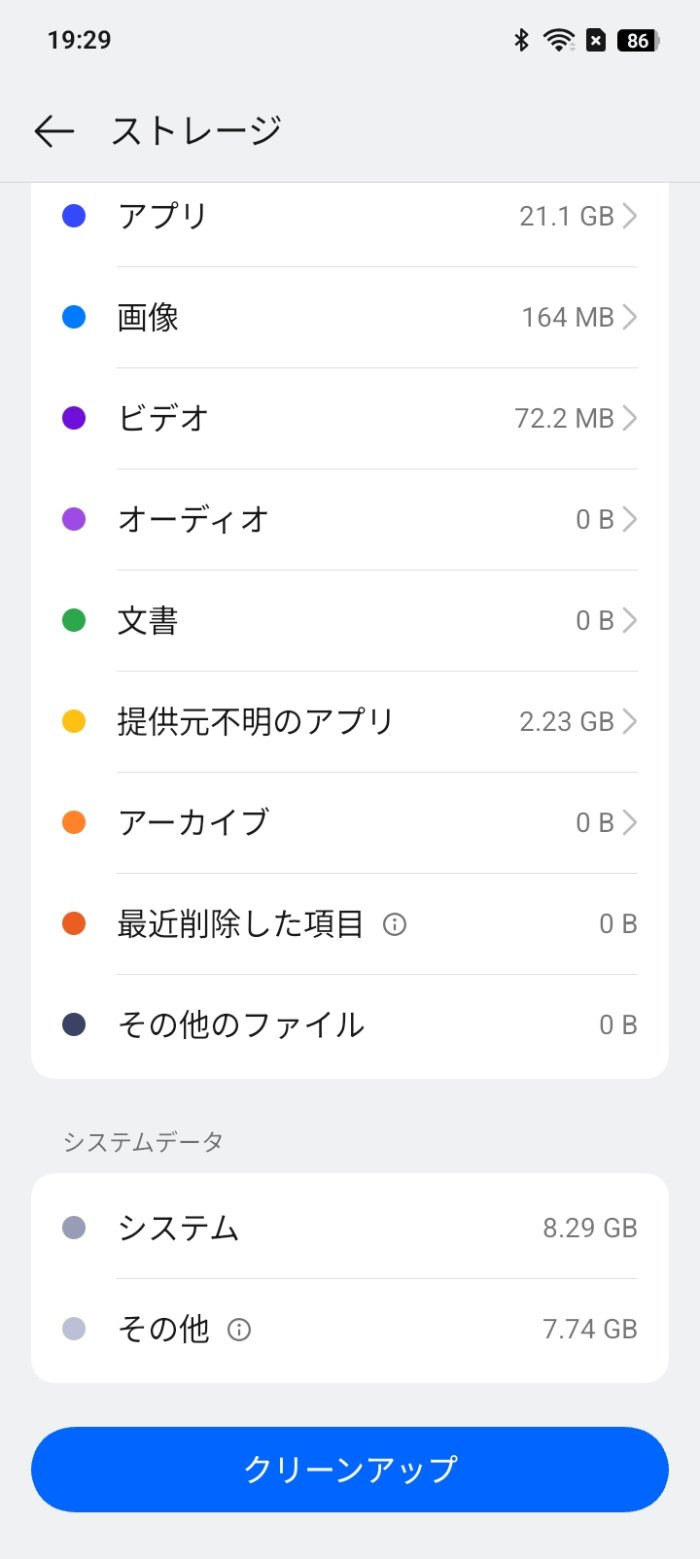Viewport: 700px width, 1559px height.
Task: Tap the その他のファイル row
Action: click(350, 1024)
